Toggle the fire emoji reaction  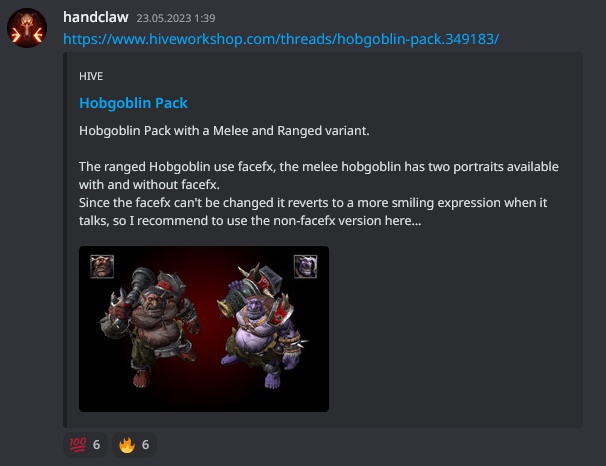point(134,445)
